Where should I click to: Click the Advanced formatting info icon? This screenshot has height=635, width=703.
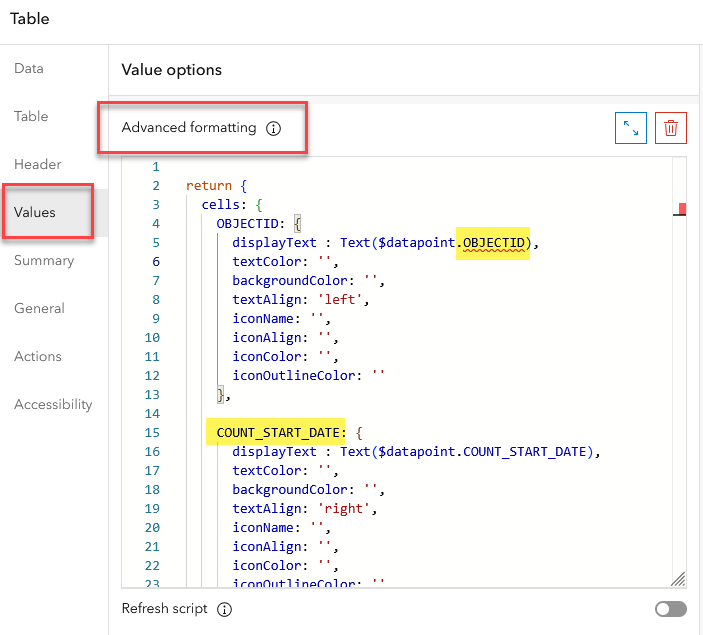[274, 128]
